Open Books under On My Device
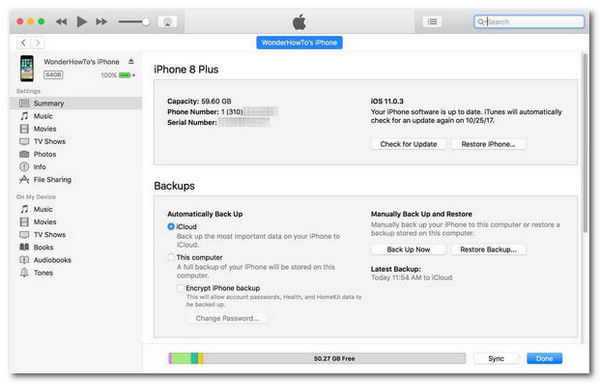The width and height of the screenshot is (600, 384). coord(76,247)
